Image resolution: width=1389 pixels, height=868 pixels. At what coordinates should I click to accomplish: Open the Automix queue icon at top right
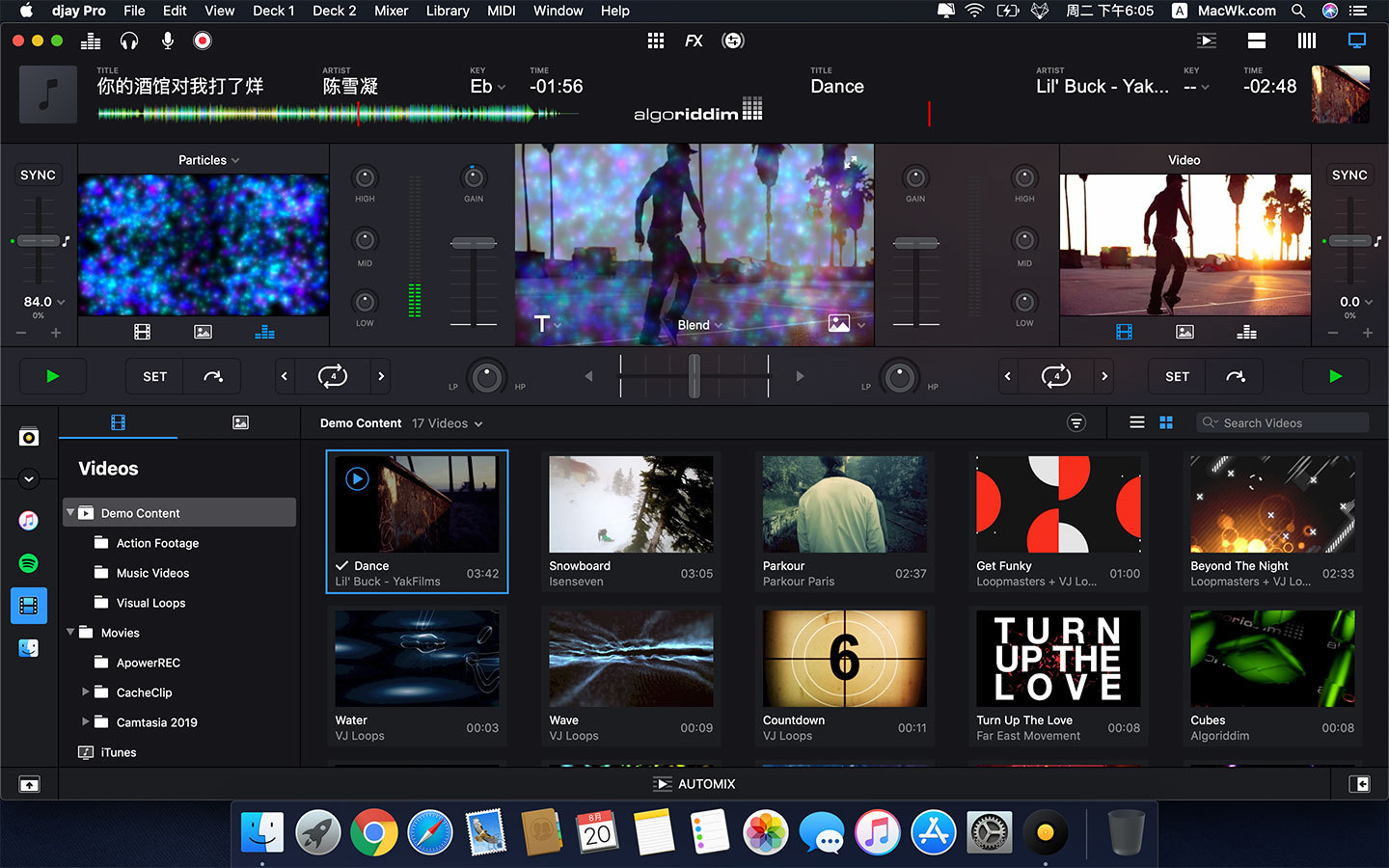1207,41
